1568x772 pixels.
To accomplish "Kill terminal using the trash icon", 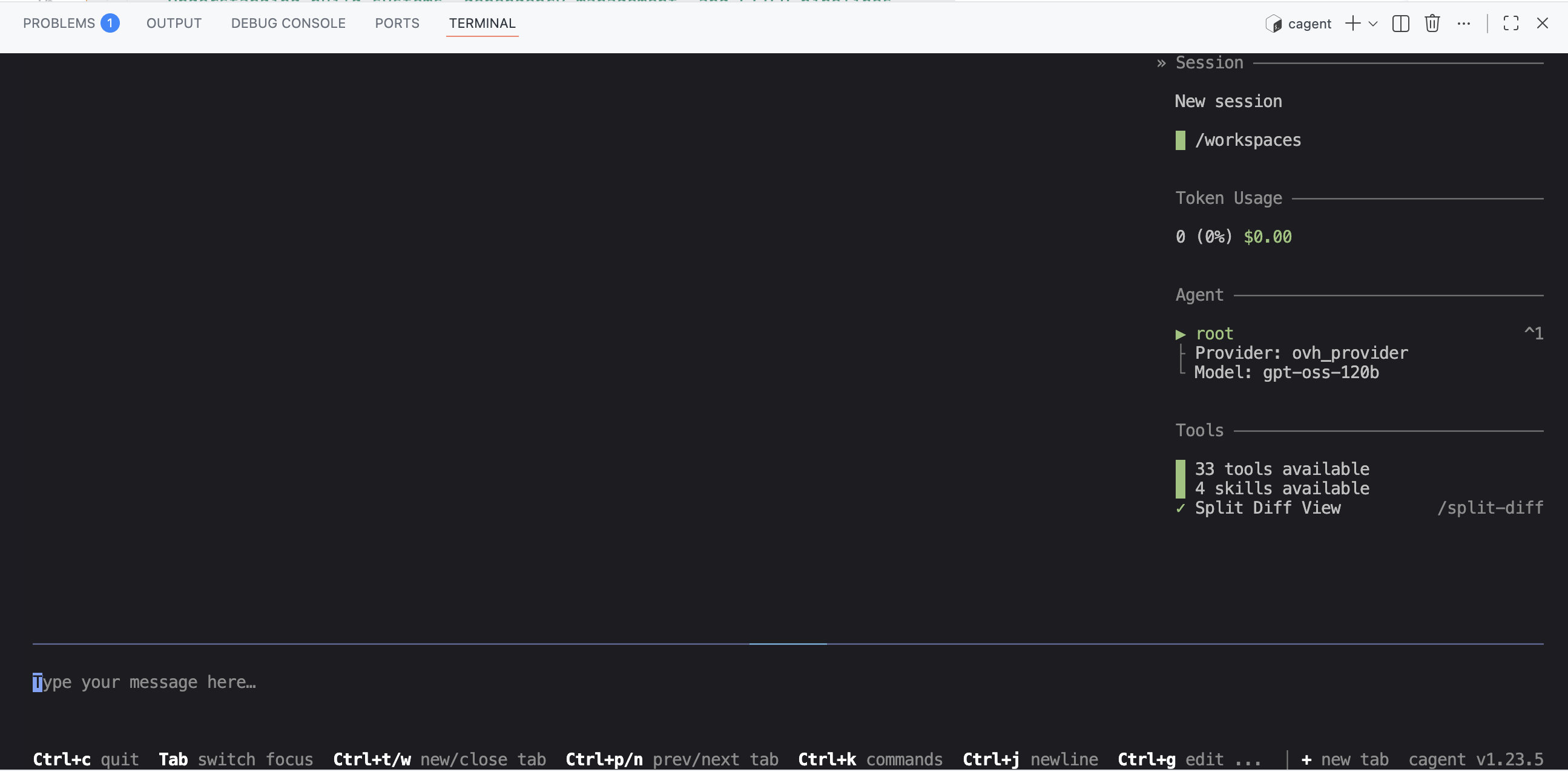I will [1432, 24].
